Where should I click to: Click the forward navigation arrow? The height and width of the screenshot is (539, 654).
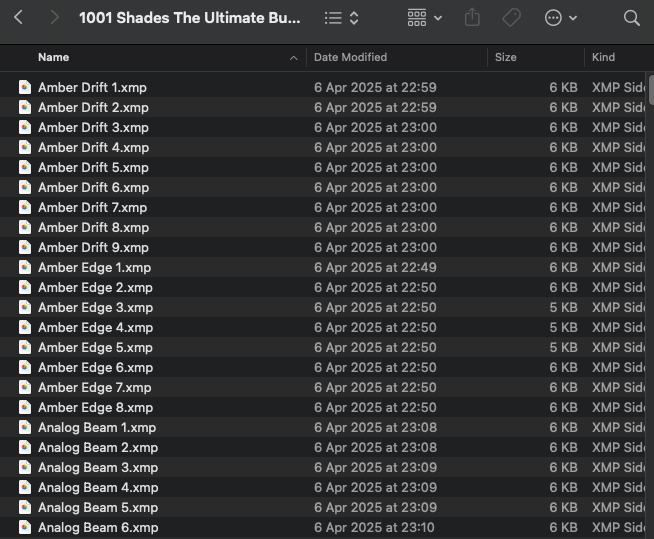[54, 18]
